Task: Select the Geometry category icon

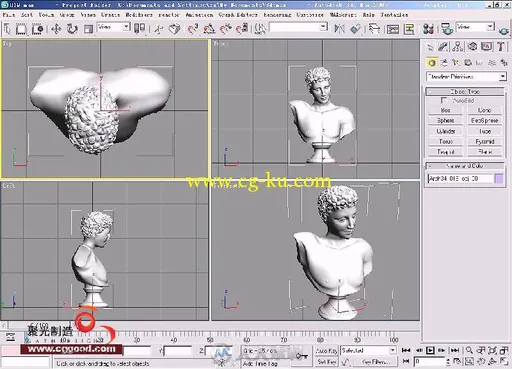Action: coord(432,63)
